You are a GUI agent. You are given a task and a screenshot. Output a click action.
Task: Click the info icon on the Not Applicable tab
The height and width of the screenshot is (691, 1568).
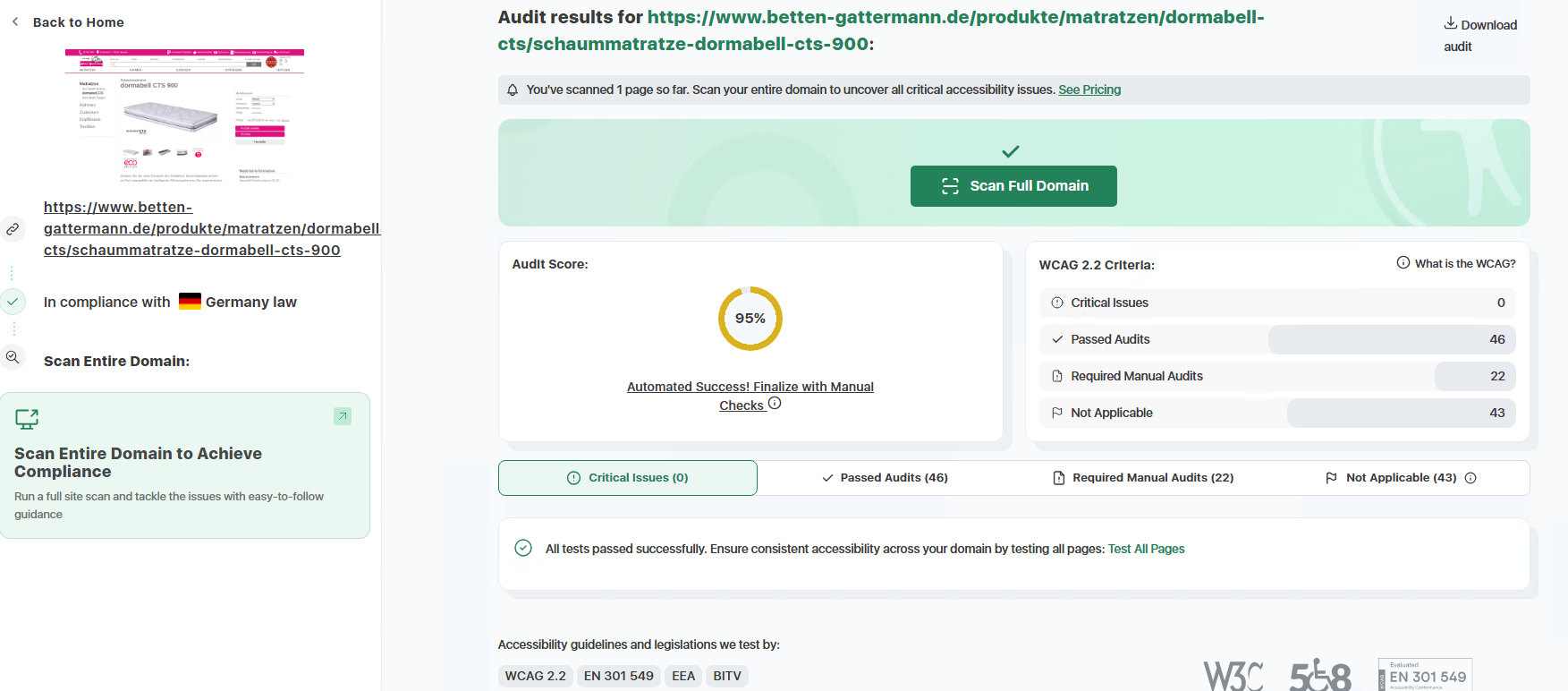coord(1471,478)
